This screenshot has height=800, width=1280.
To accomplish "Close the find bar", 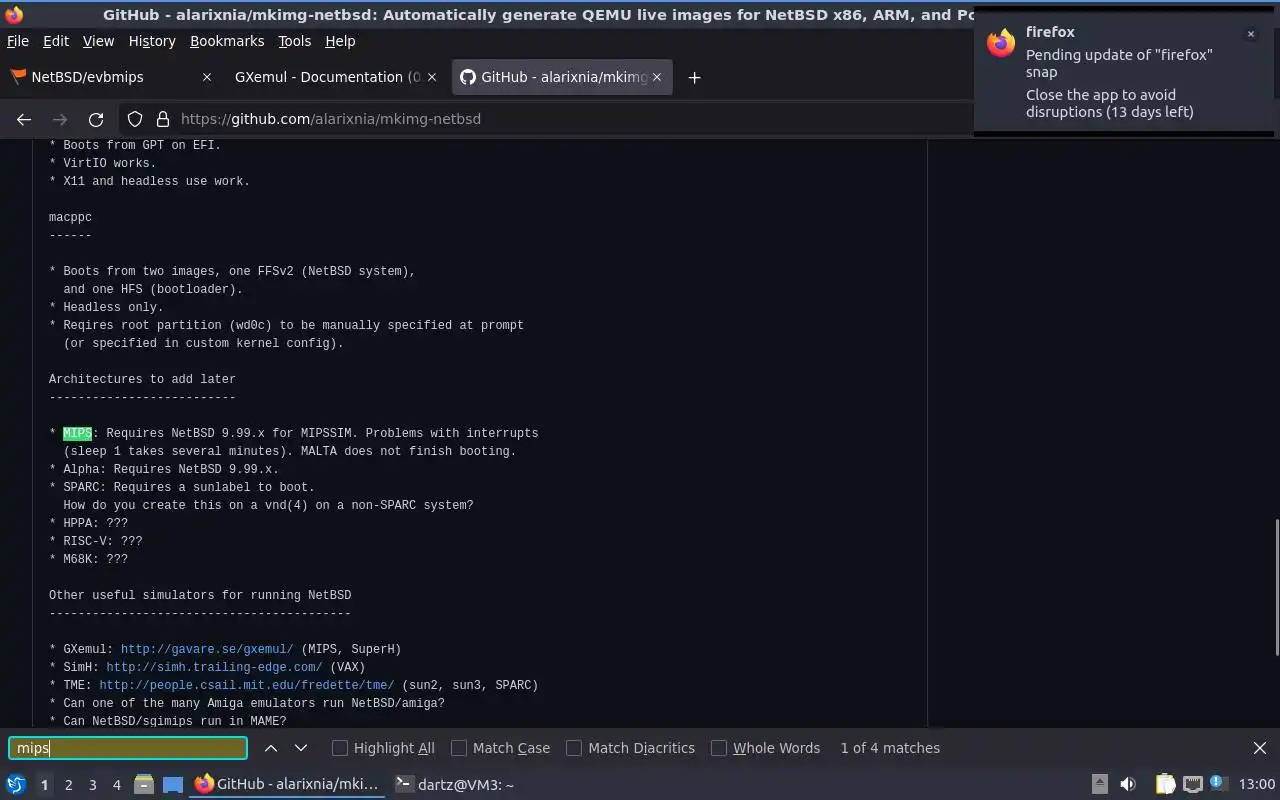I will (1260, 748).
